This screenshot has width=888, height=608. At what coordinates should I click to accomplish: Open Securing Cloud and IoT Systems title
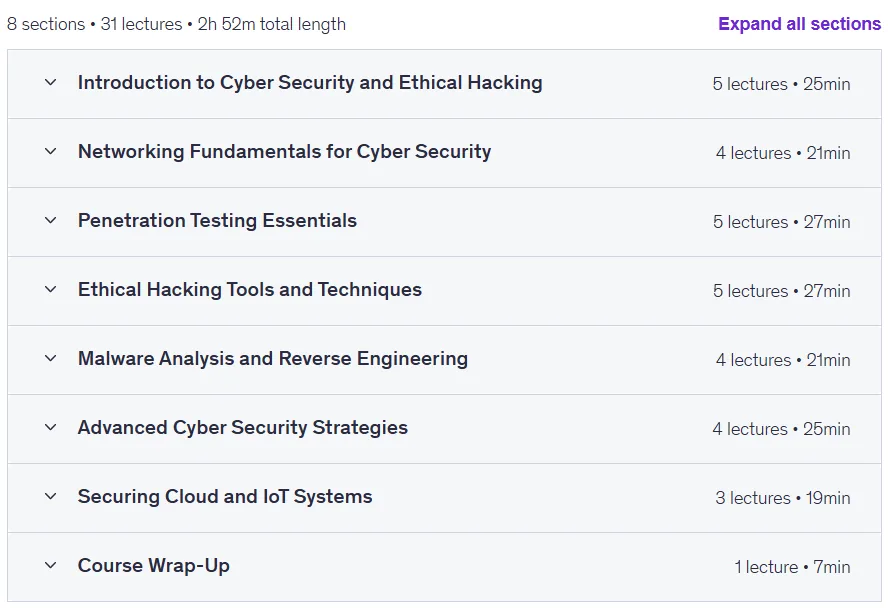225,497
